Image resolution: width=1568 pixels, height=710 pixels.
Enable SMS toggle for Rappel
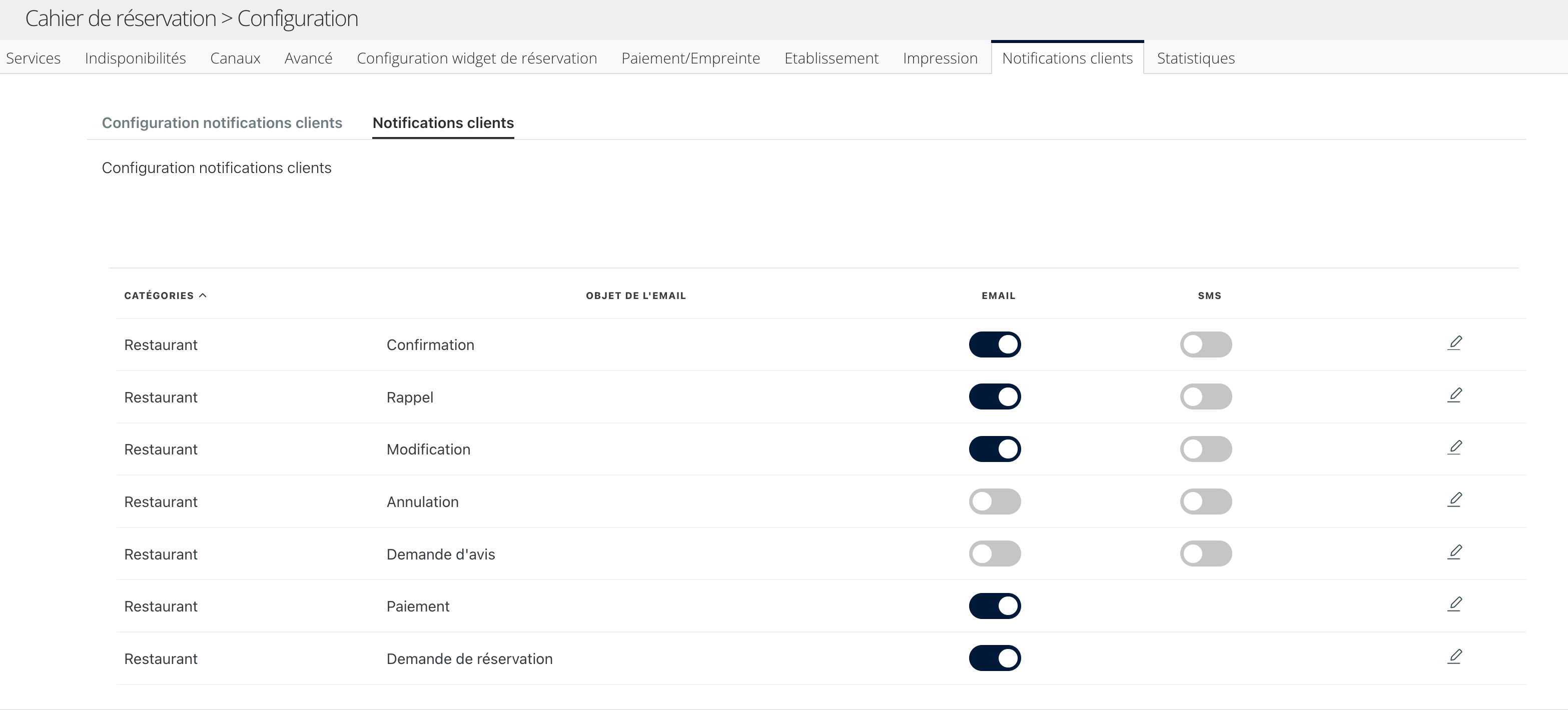(x=1205, y=396)
